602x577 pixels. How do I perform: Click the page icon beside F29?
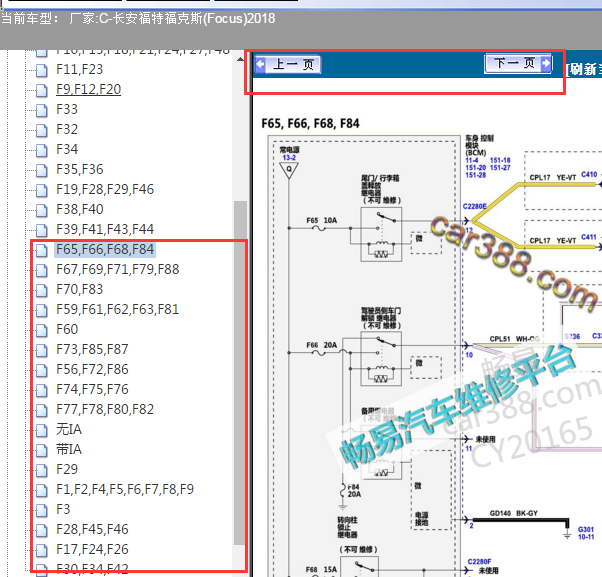(41, 470)
